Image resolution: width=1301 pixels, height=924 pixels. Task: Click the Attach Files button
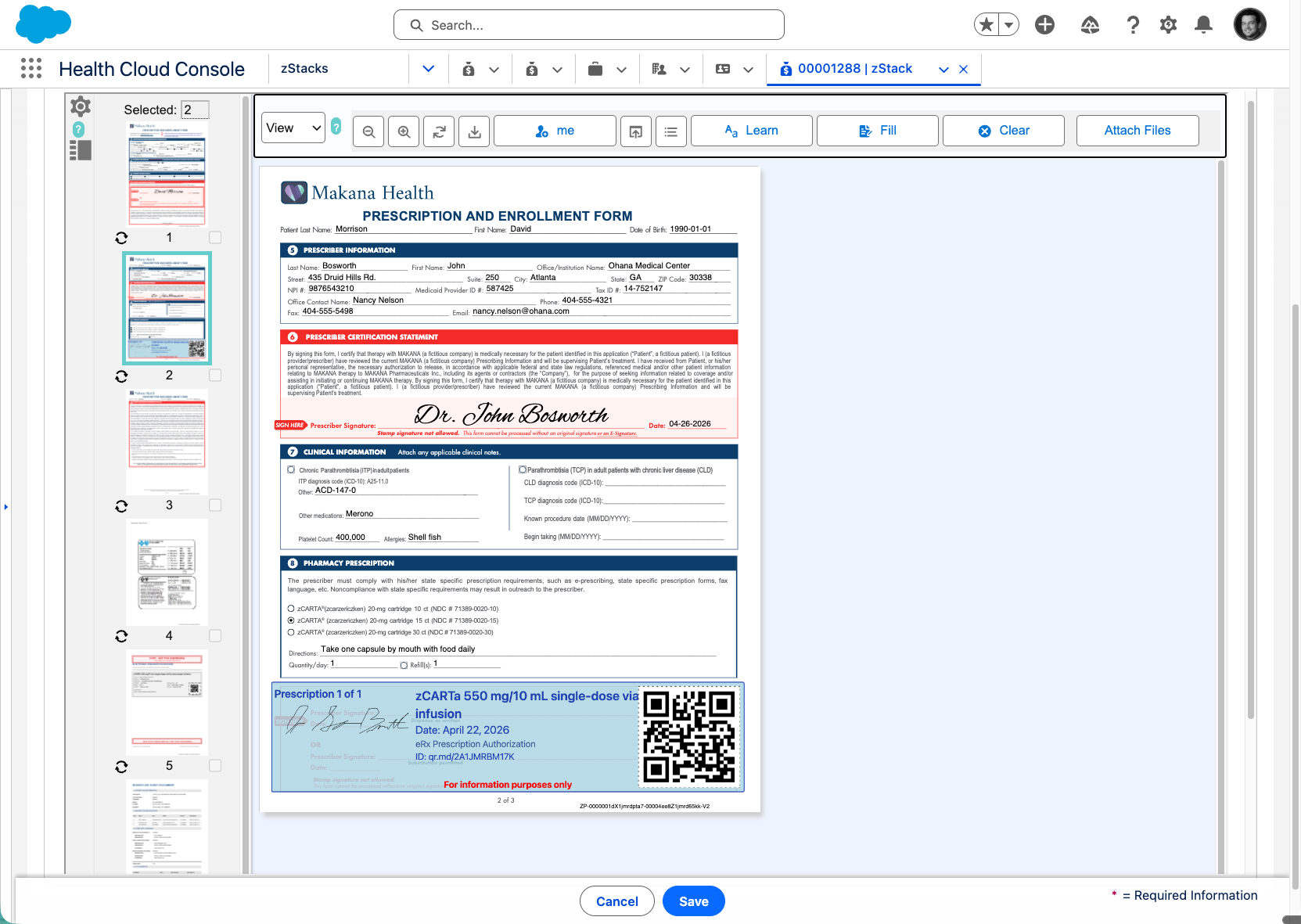[x=1137, y=131]
